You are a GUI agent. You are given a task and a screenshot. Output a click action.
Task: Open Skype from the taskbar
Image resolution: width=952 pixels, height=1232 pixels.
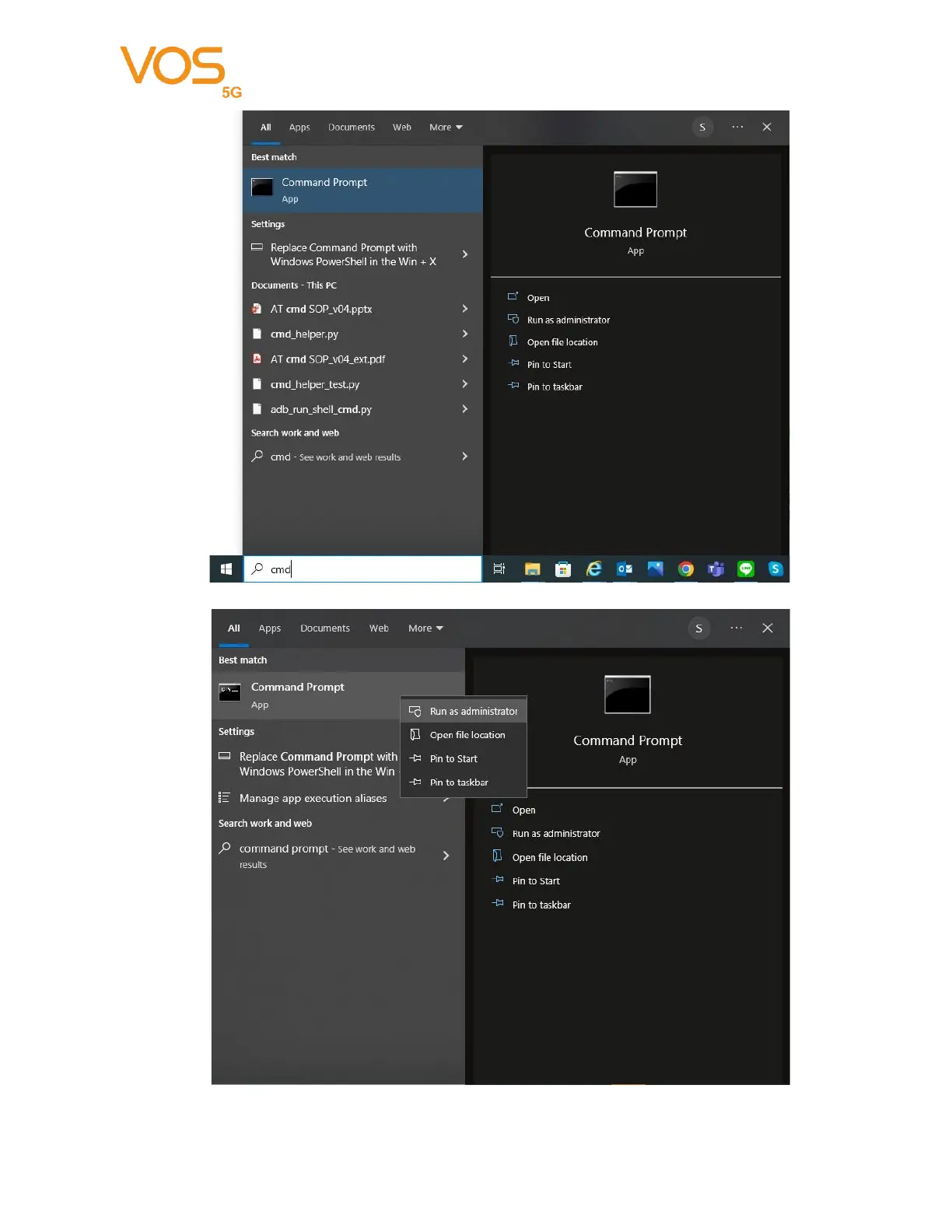pyautogui.click(x=775, y=569)
